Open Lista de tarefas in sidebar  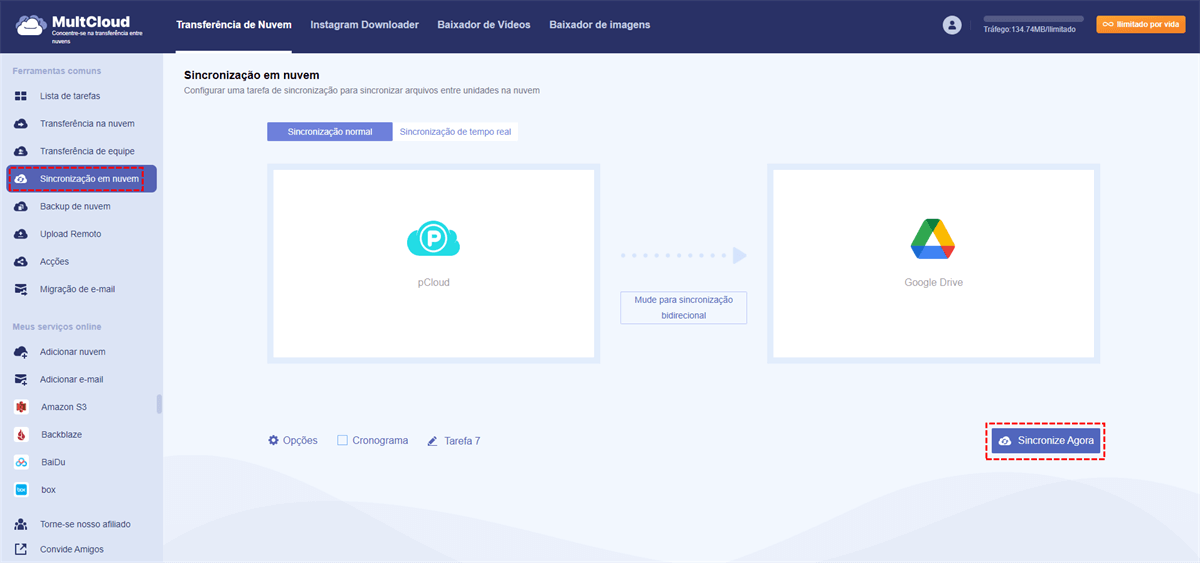[x=70, y=96]
